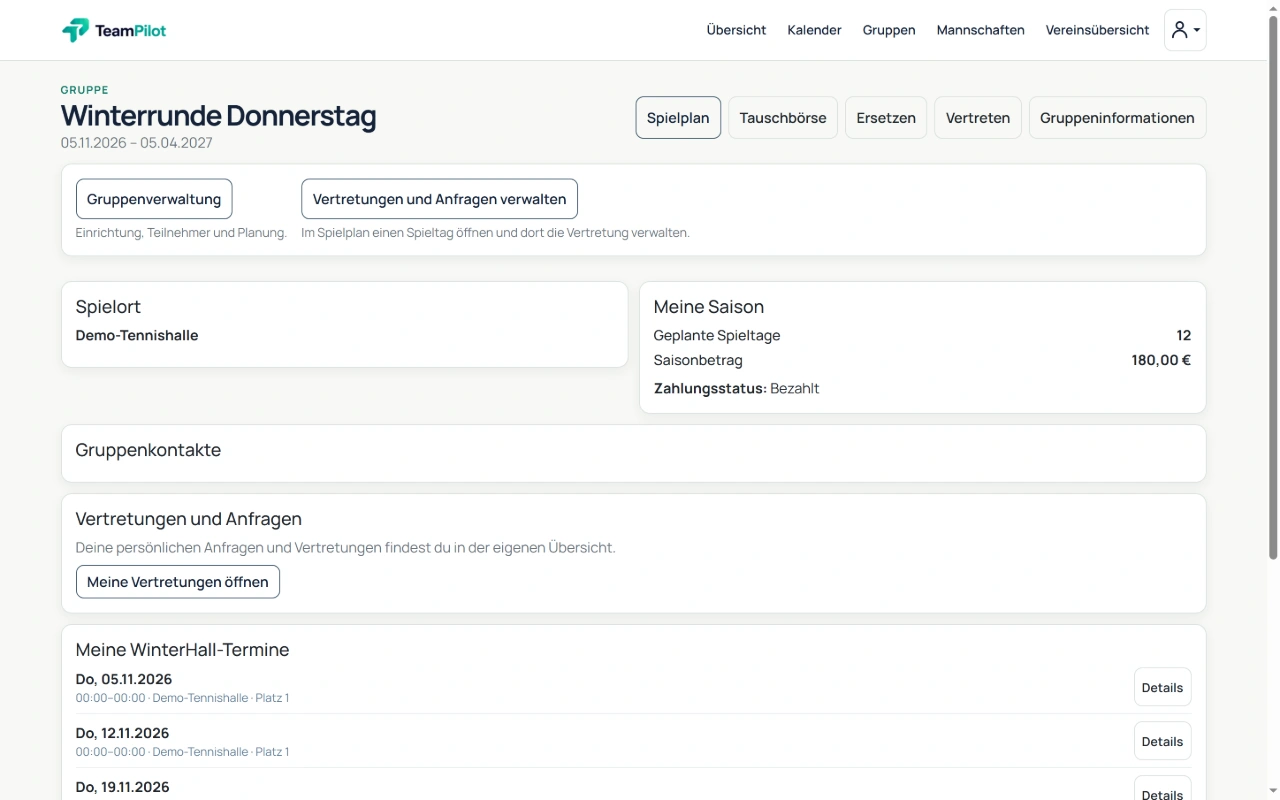Click the TeamPilot logo icon

coord(75,30)
